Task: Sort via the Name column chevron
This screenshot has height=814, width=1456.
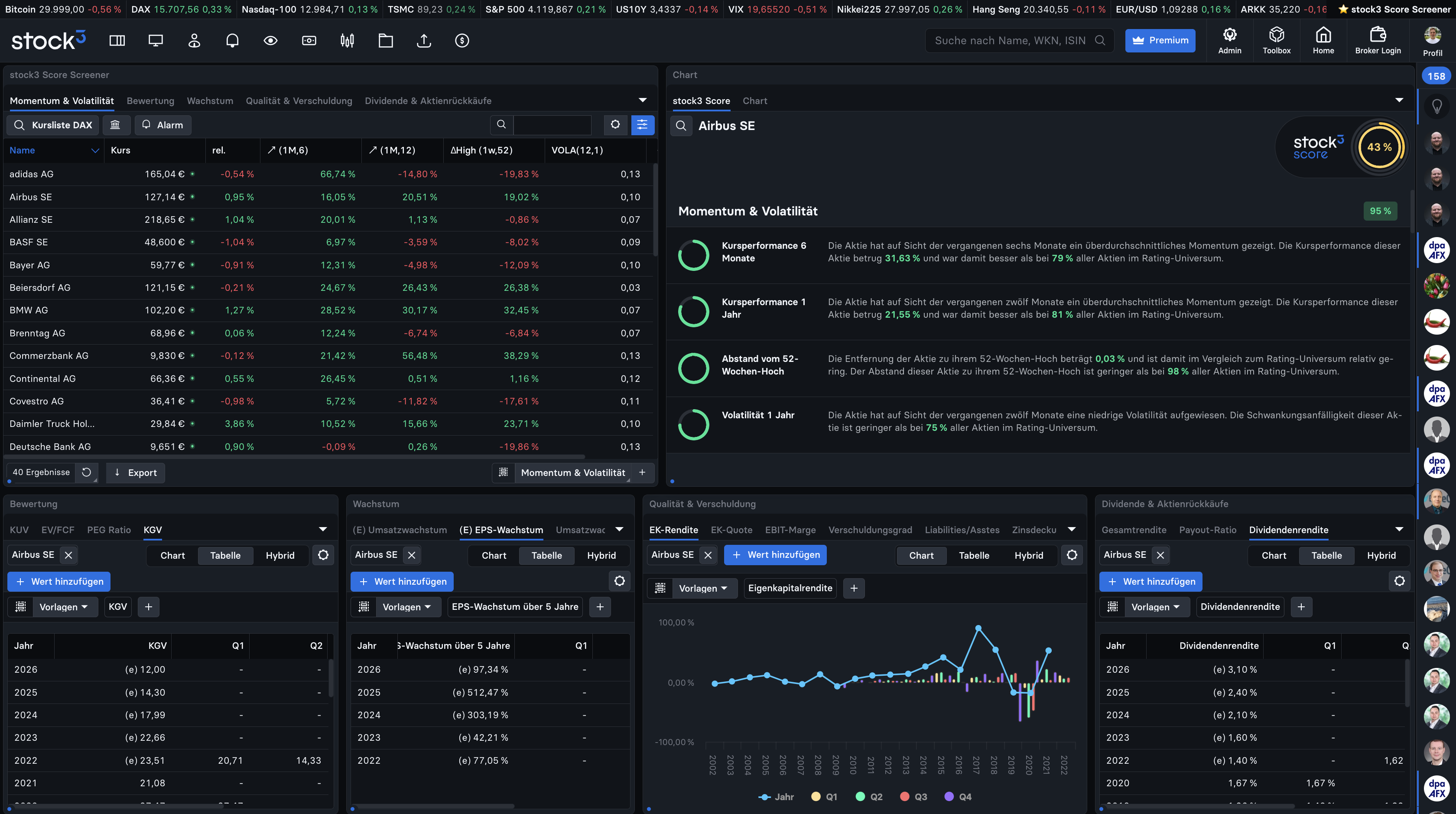Action: tap(95, 150)
